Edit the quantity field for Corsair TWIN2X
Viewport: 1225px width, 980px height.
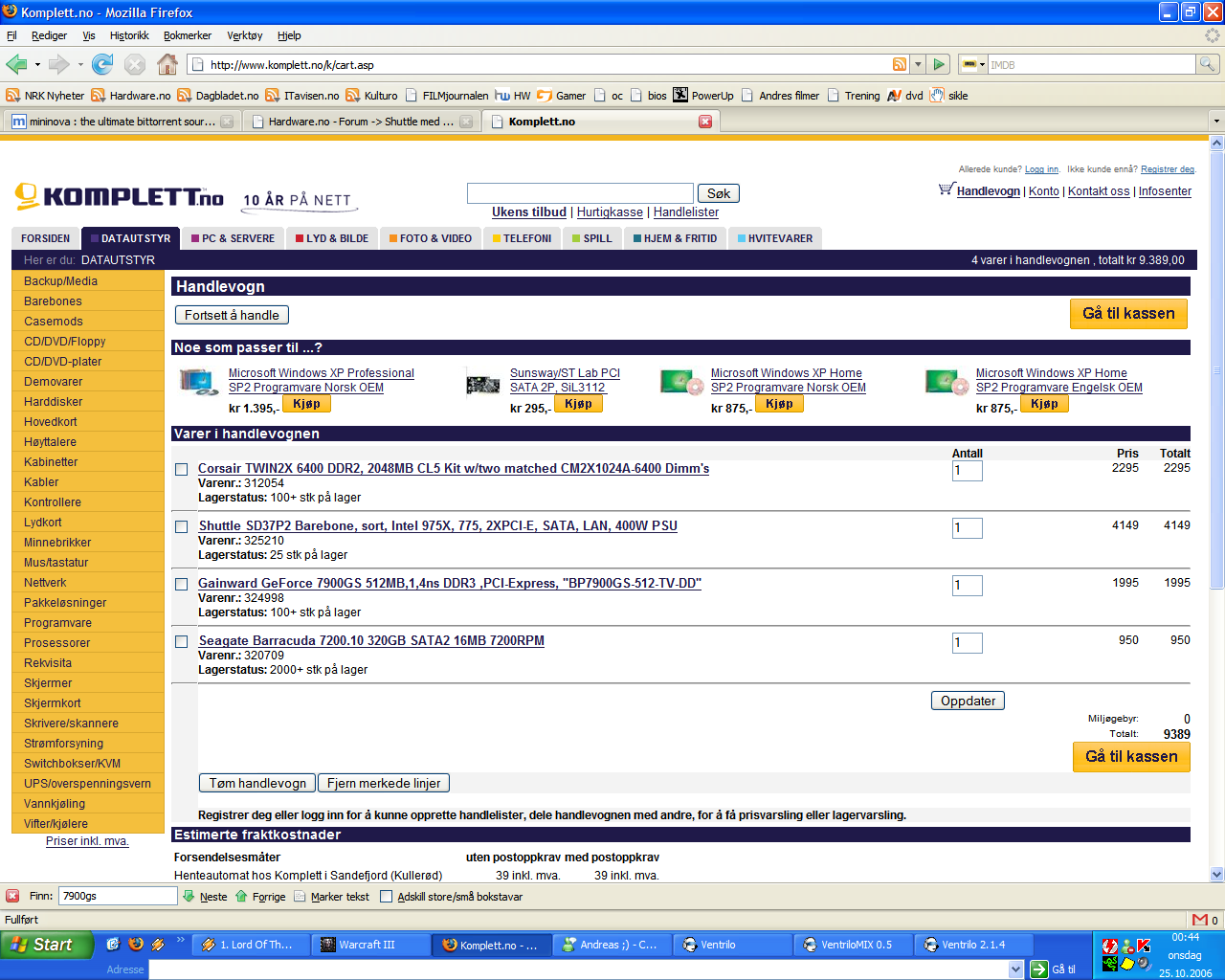pos(968,470)
